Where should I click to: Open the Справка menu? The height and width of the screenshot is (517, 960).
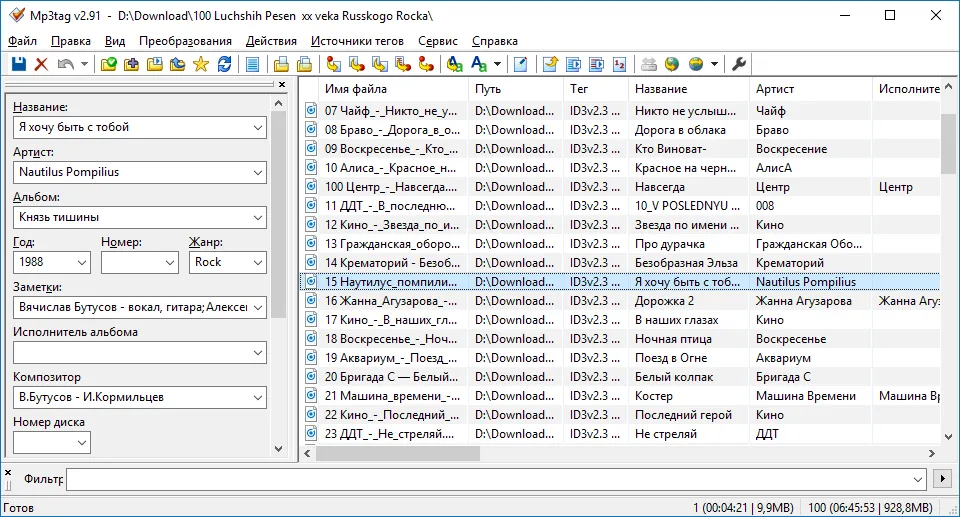(495, 41)
